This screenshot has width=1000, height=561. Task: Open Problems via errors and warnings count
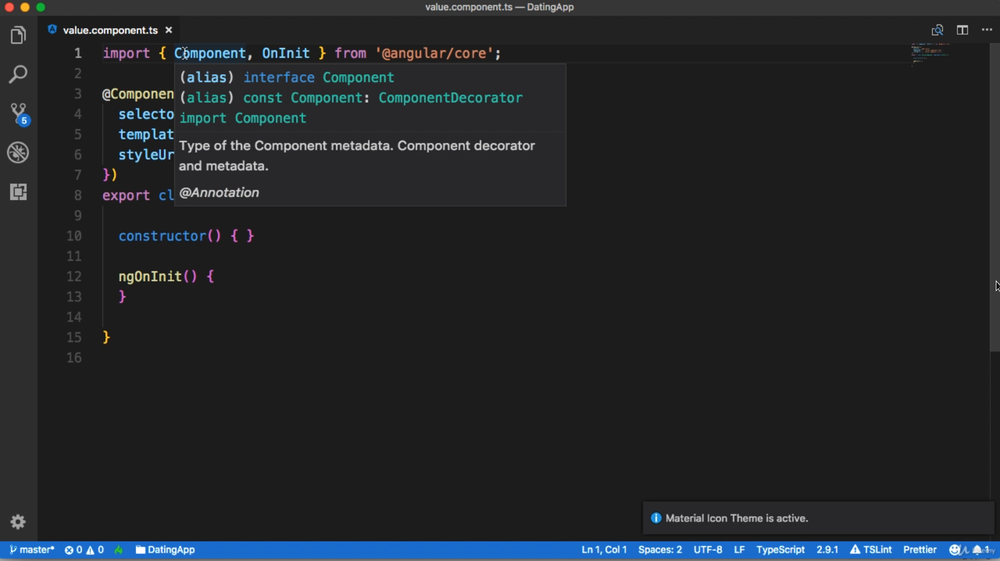(x=84, y=550)
